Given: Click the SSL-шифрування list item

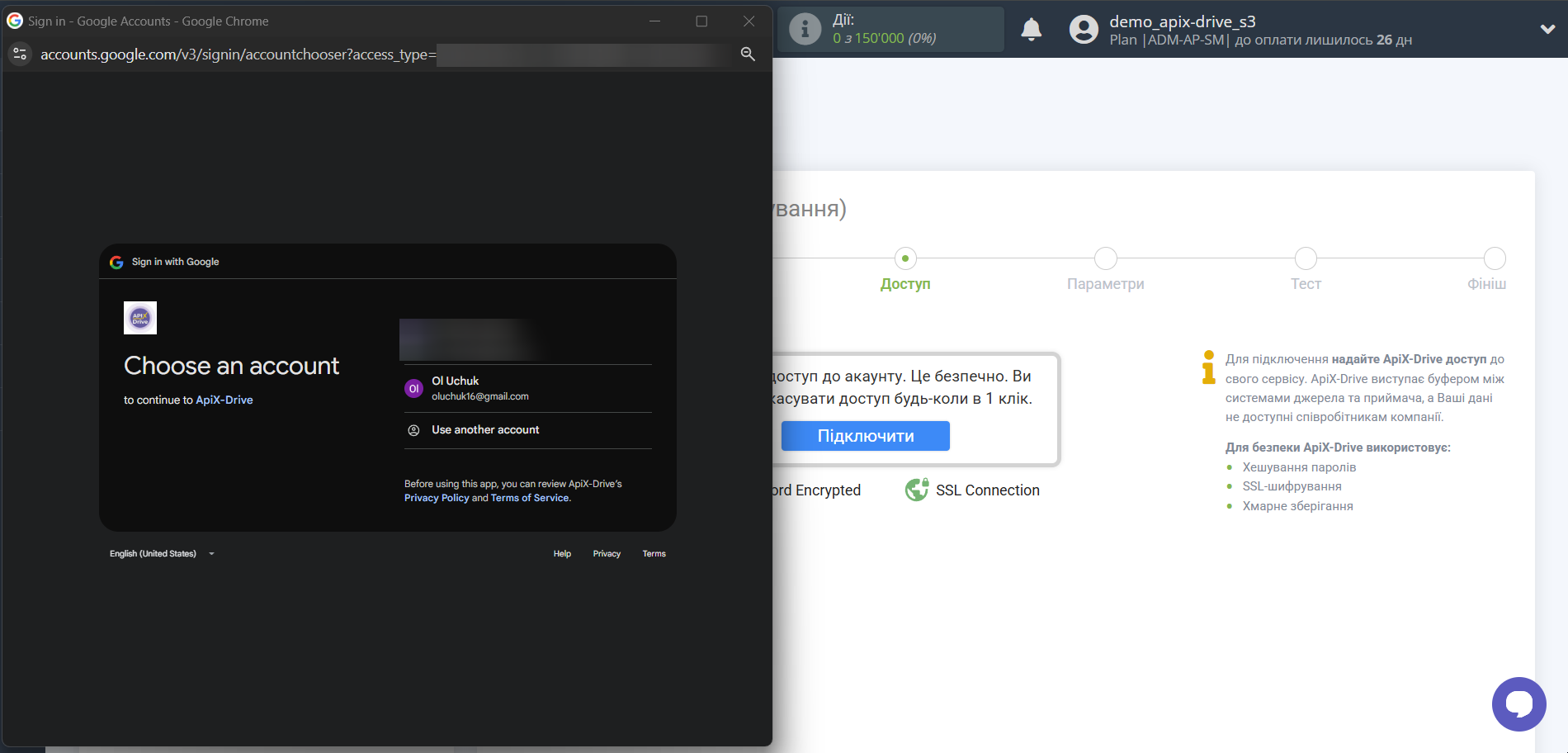Looking at the screenshot, I should tap(1292, 486).
